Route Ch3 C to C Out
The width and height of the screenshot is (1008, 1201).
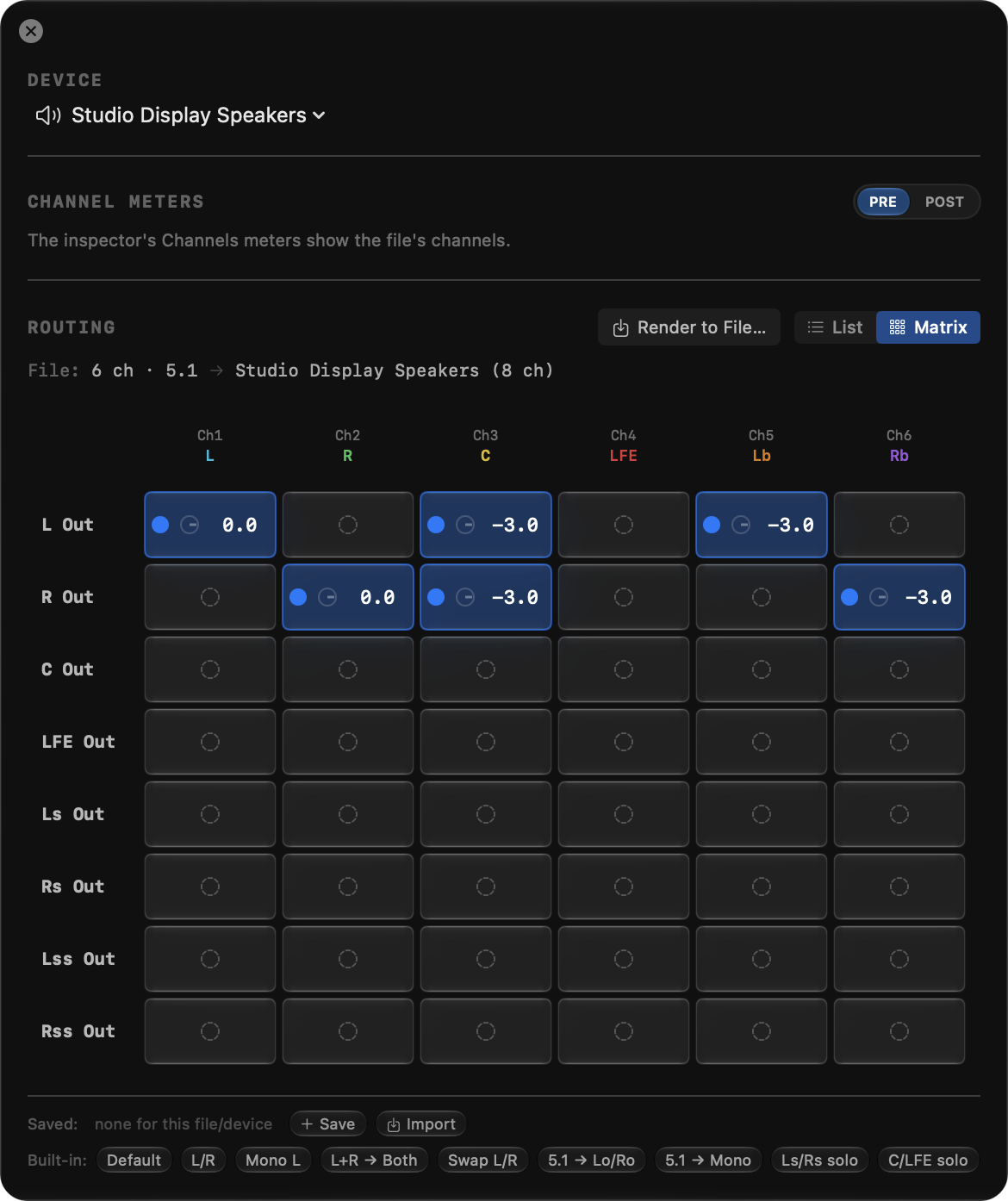pyautogui.click(x=486, y=669)
